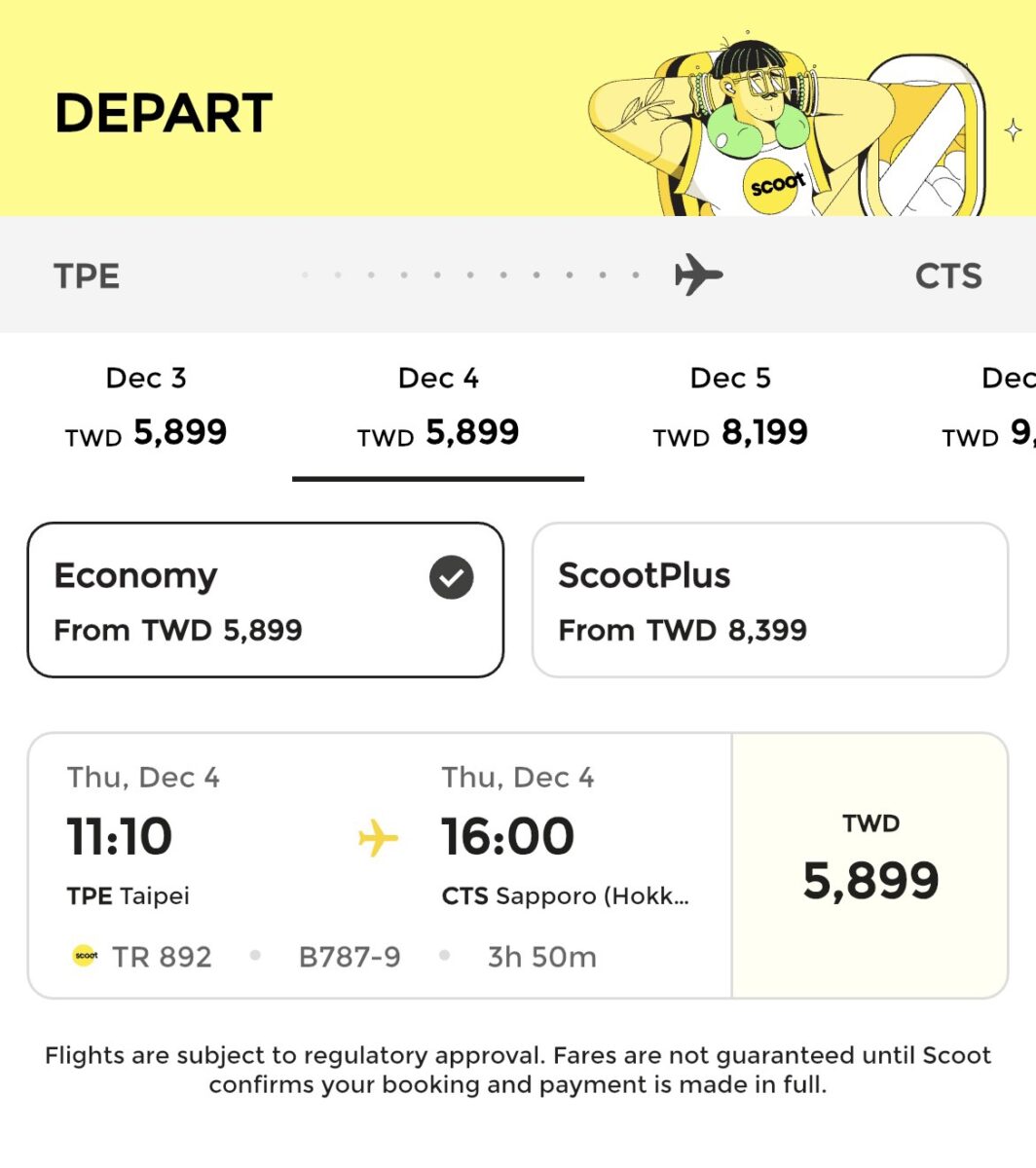
Task: Select the Economy fare class
Action: (265, 600)
